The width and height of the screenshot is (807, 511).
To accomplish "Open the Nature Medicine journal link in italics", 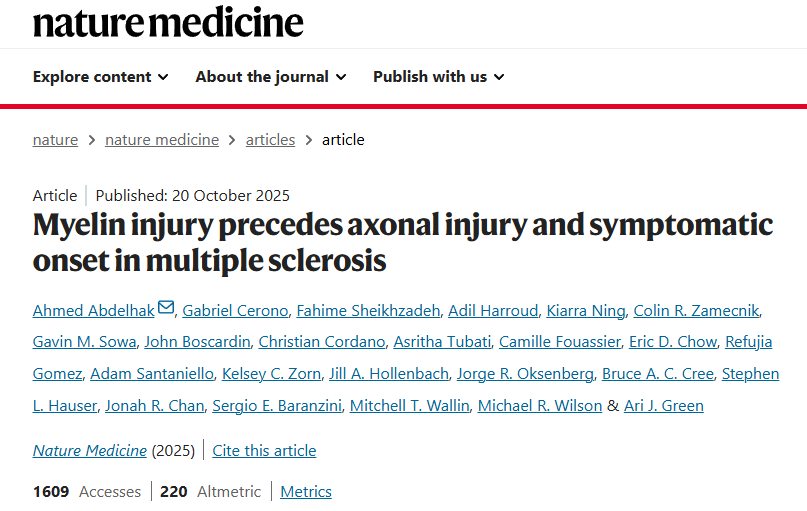I will tap(90, 451).
